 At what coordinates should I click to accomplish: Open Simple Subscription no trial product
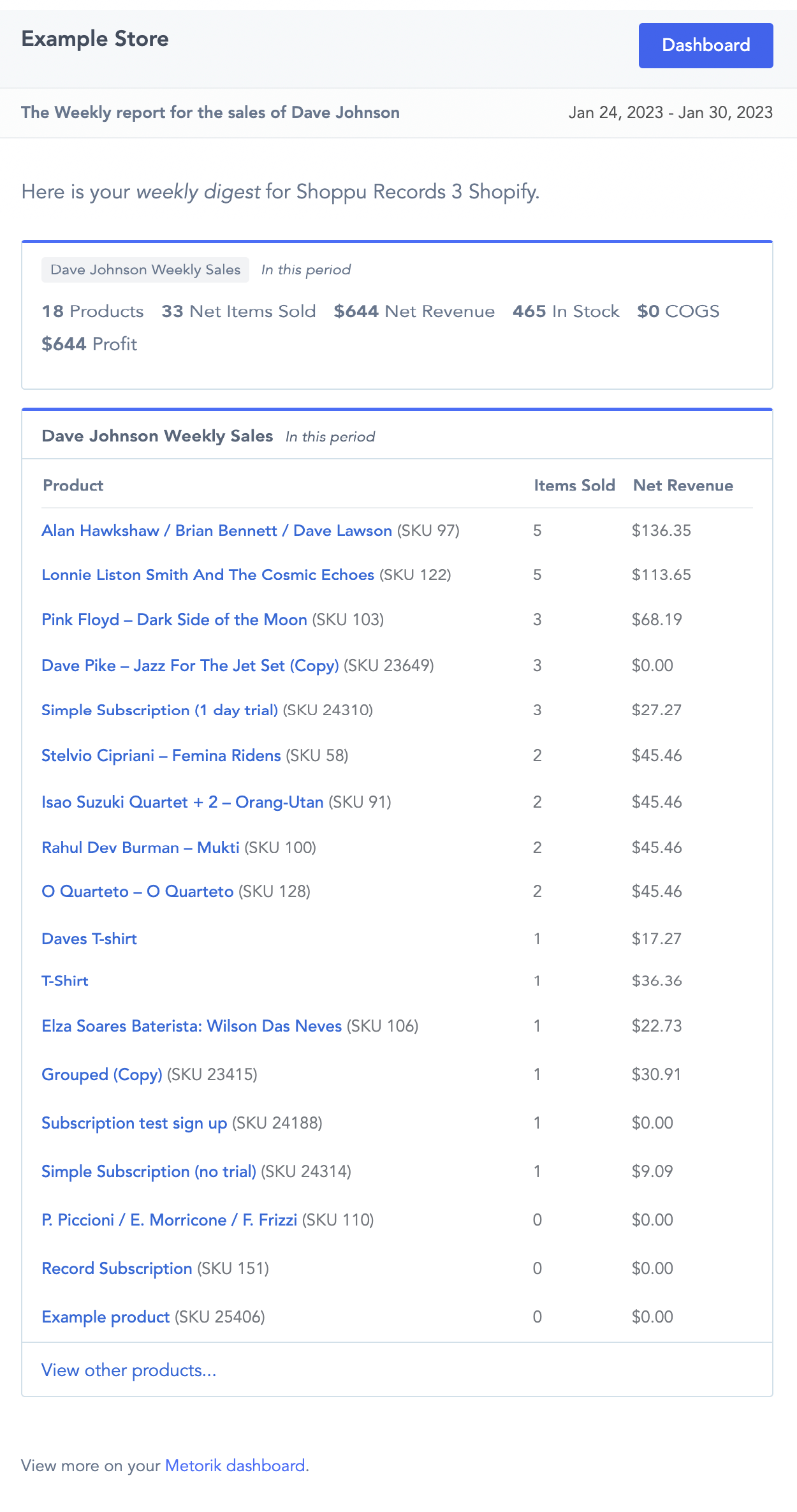pos(150,1171)
